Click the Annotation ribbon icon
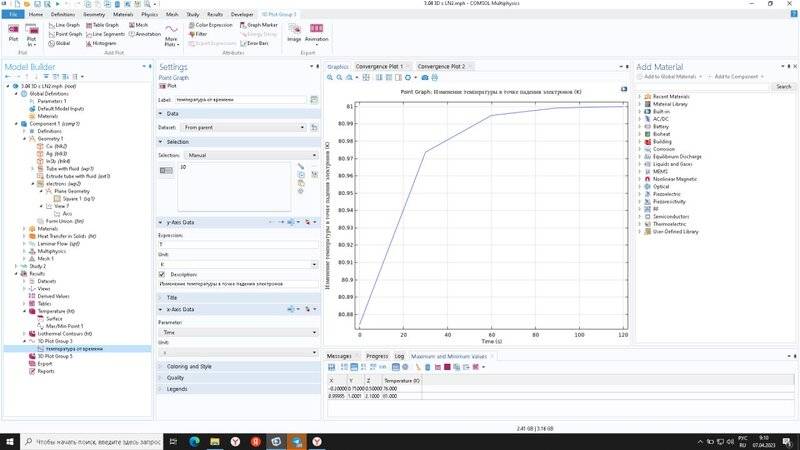 [x=145, y=34]
